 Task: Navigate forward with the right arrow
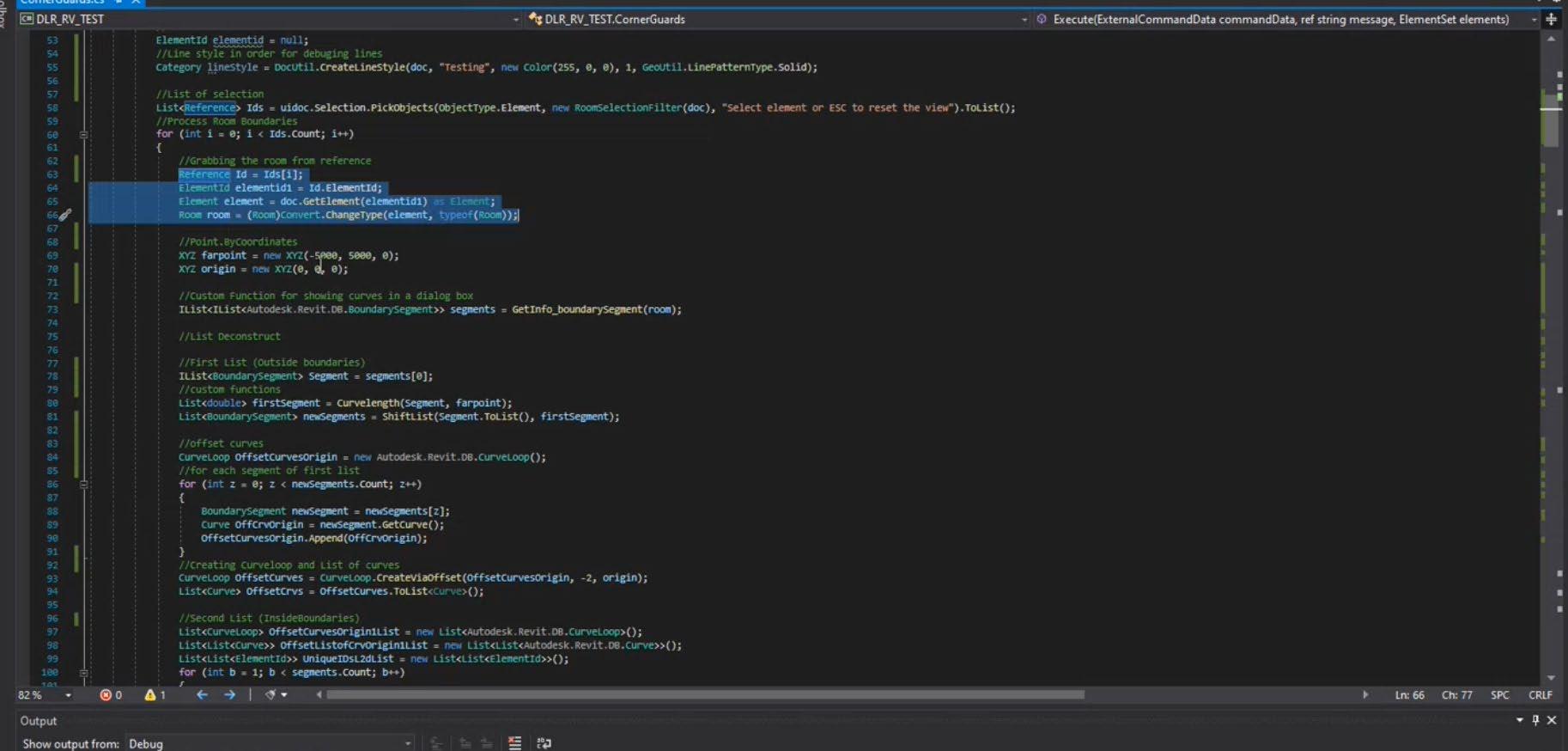(x=229, y=695)
